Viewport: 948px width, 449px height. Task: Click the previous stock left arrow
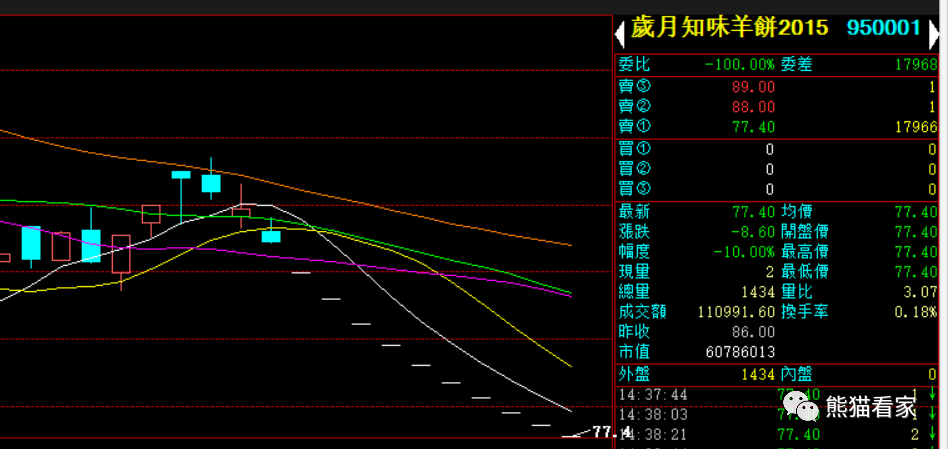(620, 36)
